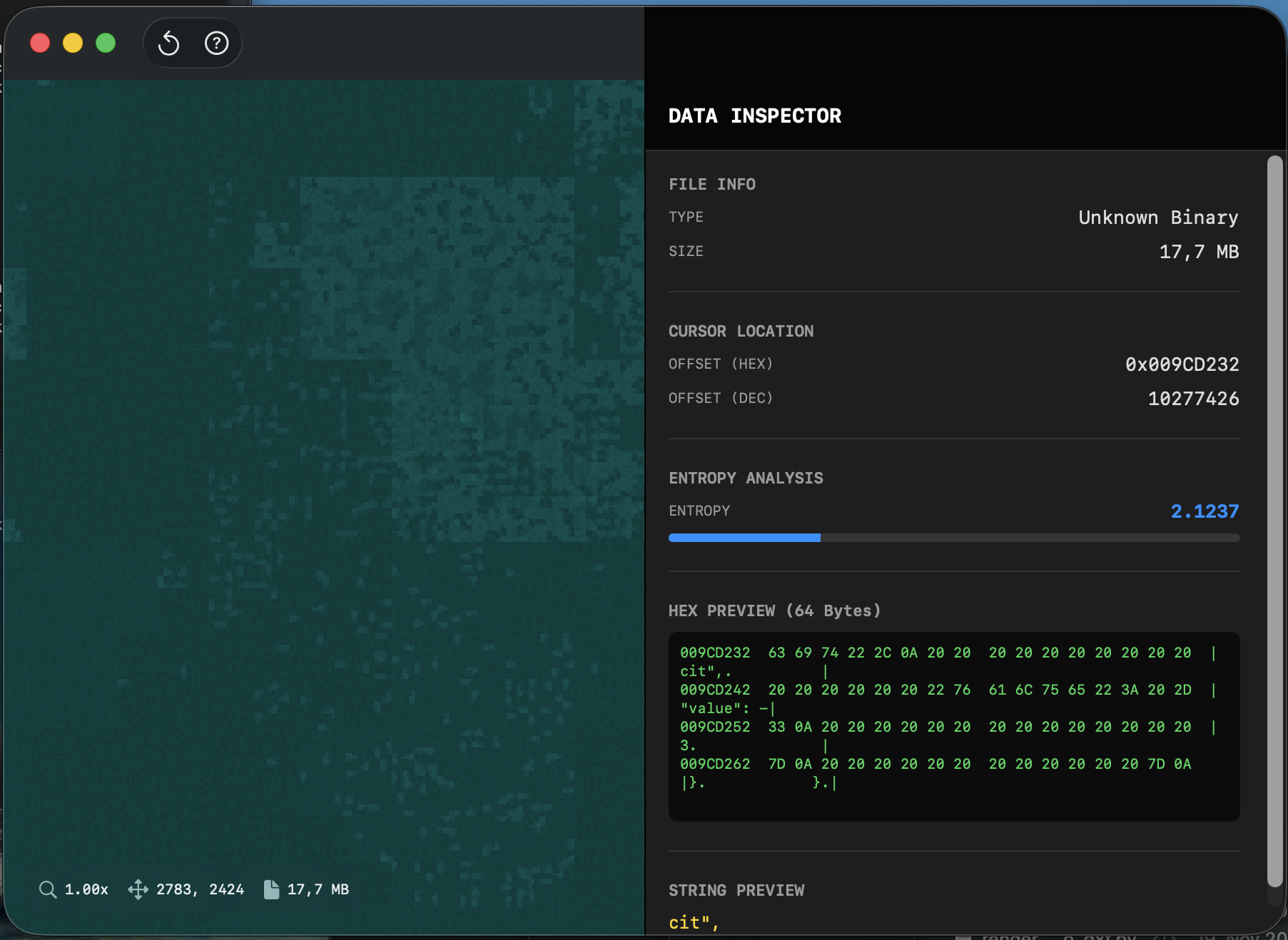Click the FILE INFO section header
Screen dimensions: 1288x940
pyautogui.click(x=712, y=184)
